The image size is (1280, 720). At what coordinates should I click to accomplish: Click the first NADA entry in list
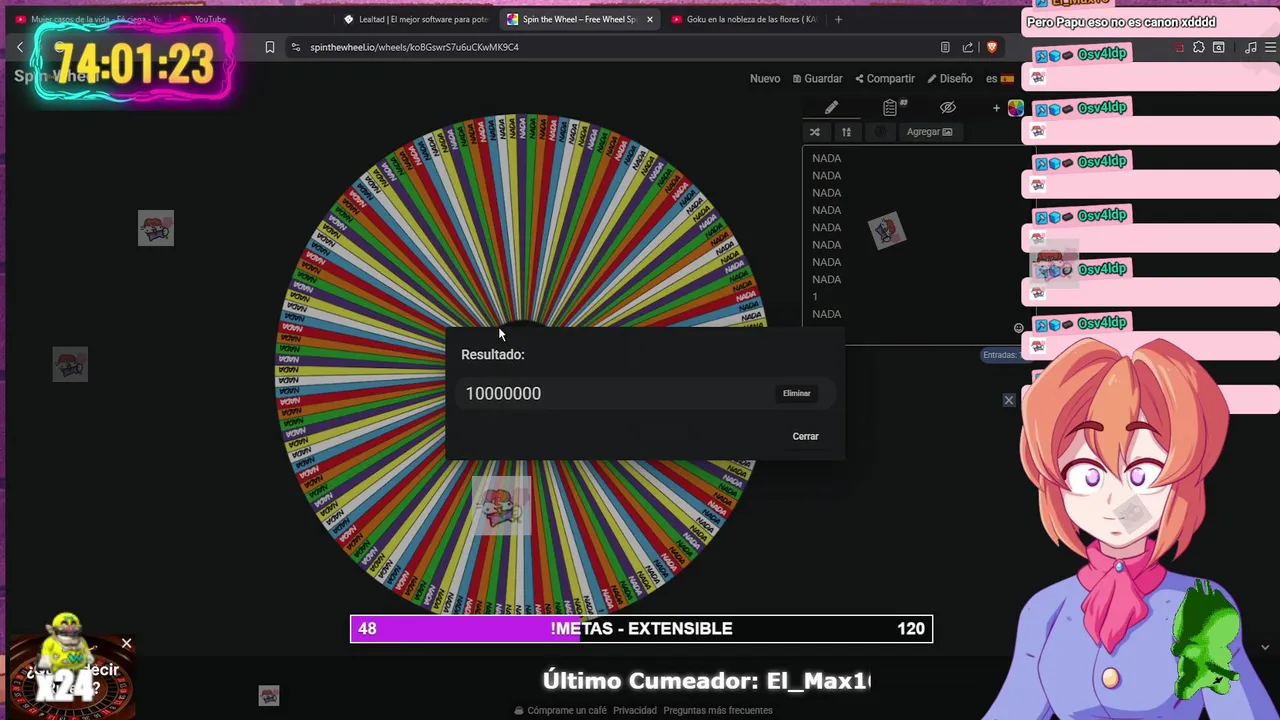826,158
